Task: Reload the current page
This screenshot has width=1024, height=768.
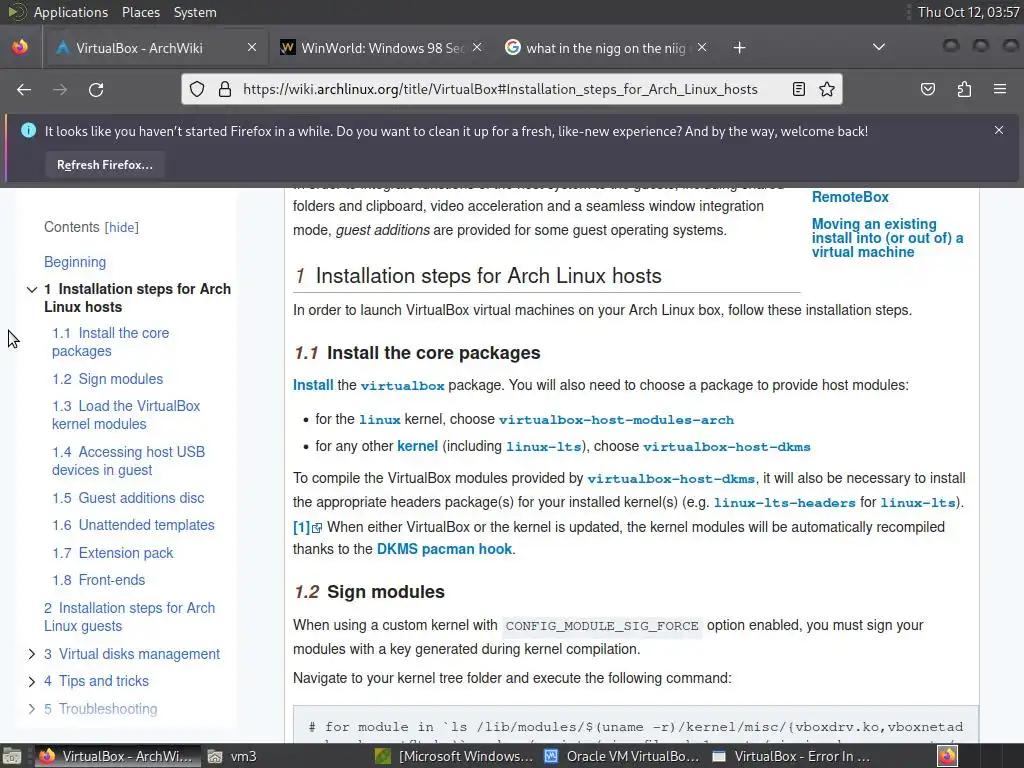Action: [x=96, y=89]
